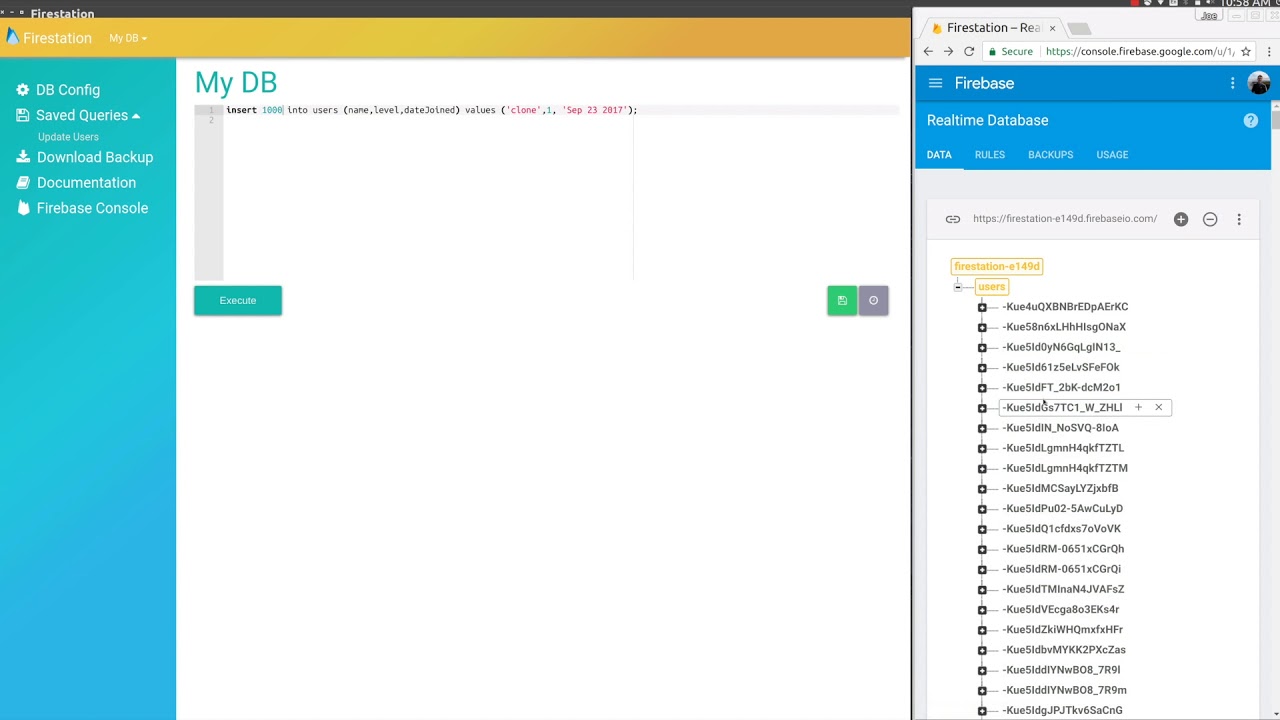1280x720 pixels.
Task: Add child to -Kue5IdGs7TC1_W_ZHLI node
Action: [1138, 408]
